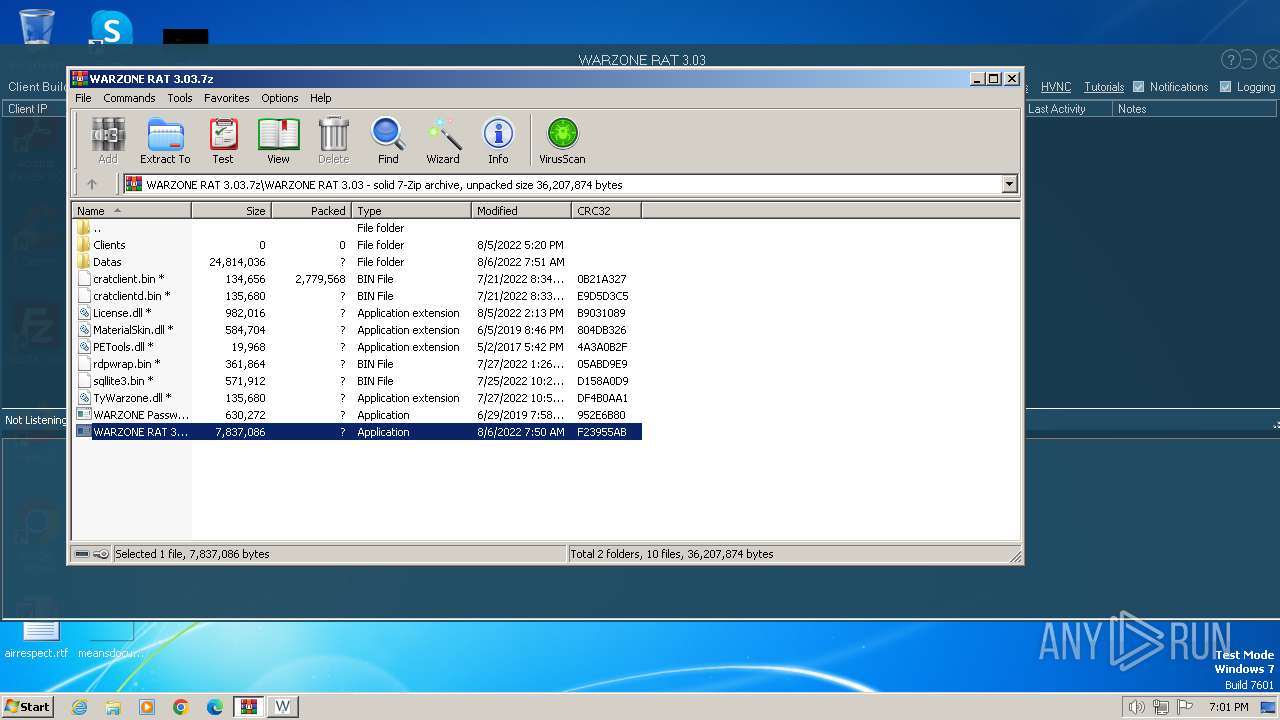Select cratclientd.bin file row
The height and width of the screenshot is (720, 1280).
358,296
